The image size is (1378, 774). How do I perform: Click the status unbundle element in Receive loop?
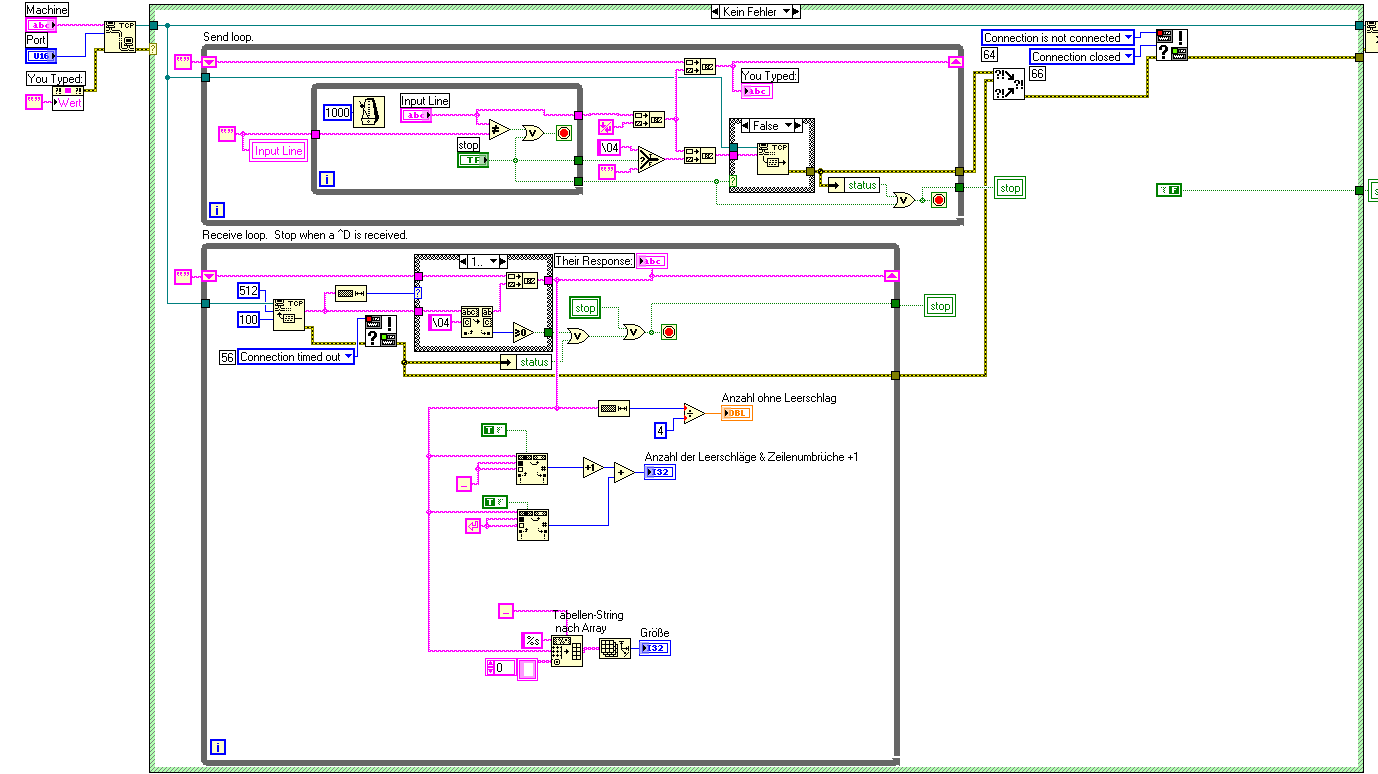point(526,362)
